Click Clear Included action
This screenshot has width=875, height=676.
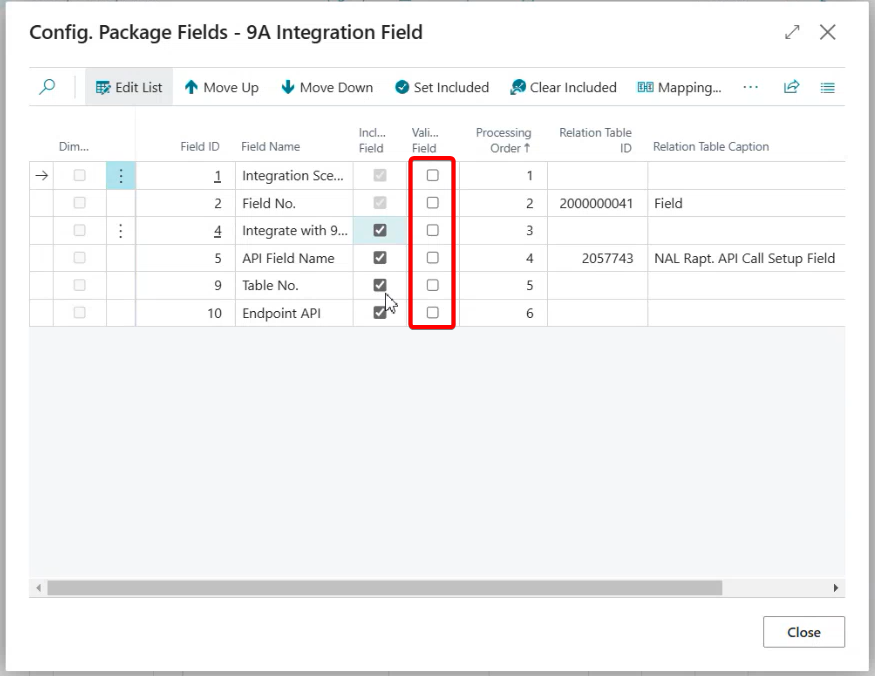pyautogui.click(x=563, y=87)
